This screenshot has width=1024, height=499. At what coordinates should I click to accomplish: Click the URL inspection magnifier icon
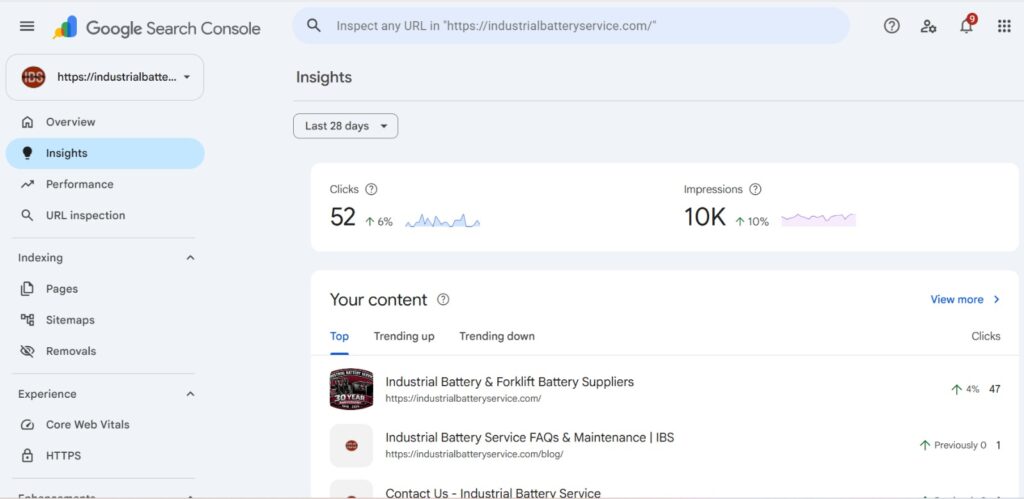(x=27, y=216)
